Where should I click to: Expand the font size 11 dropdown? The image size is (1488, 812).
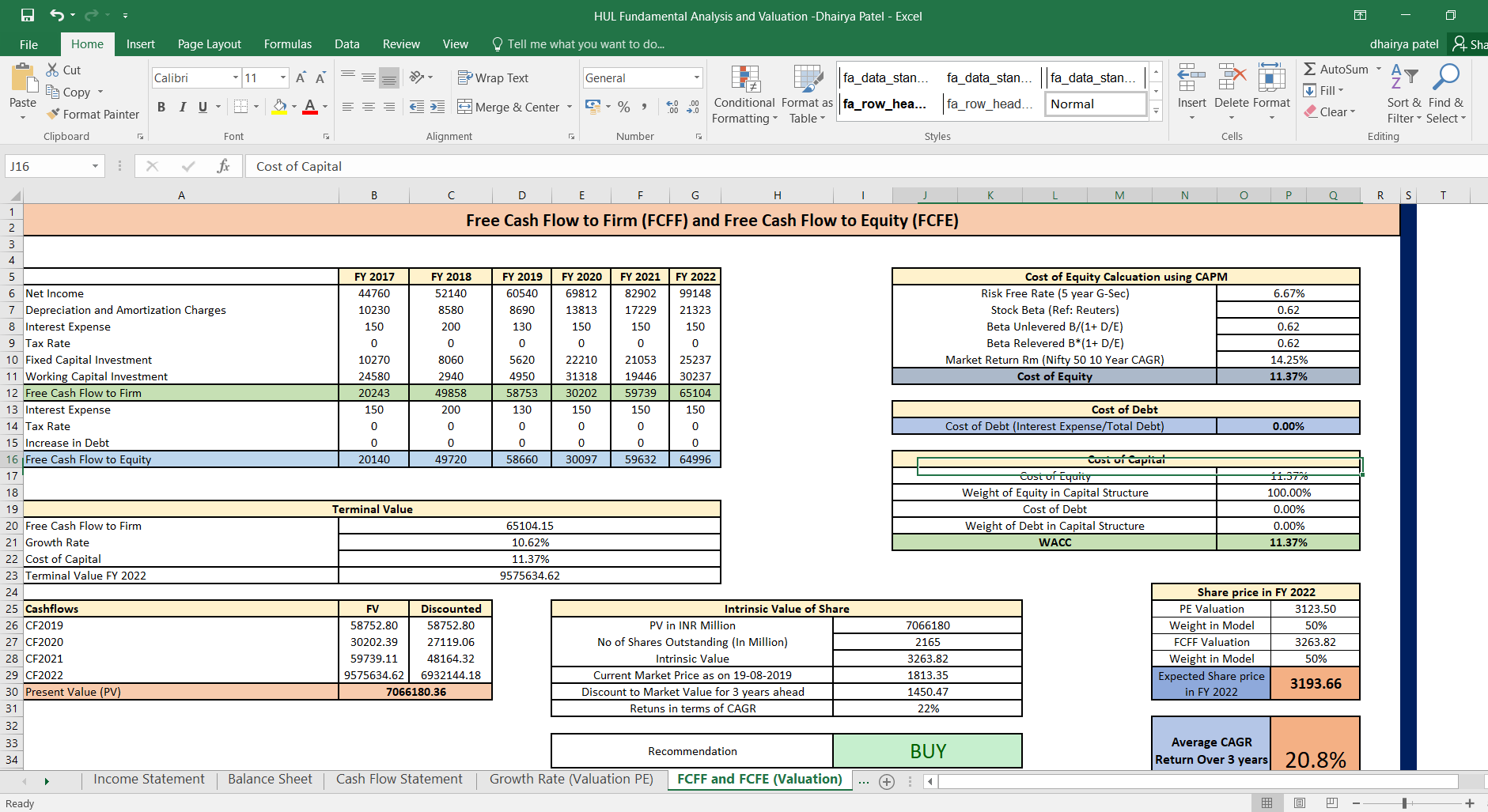283,77
